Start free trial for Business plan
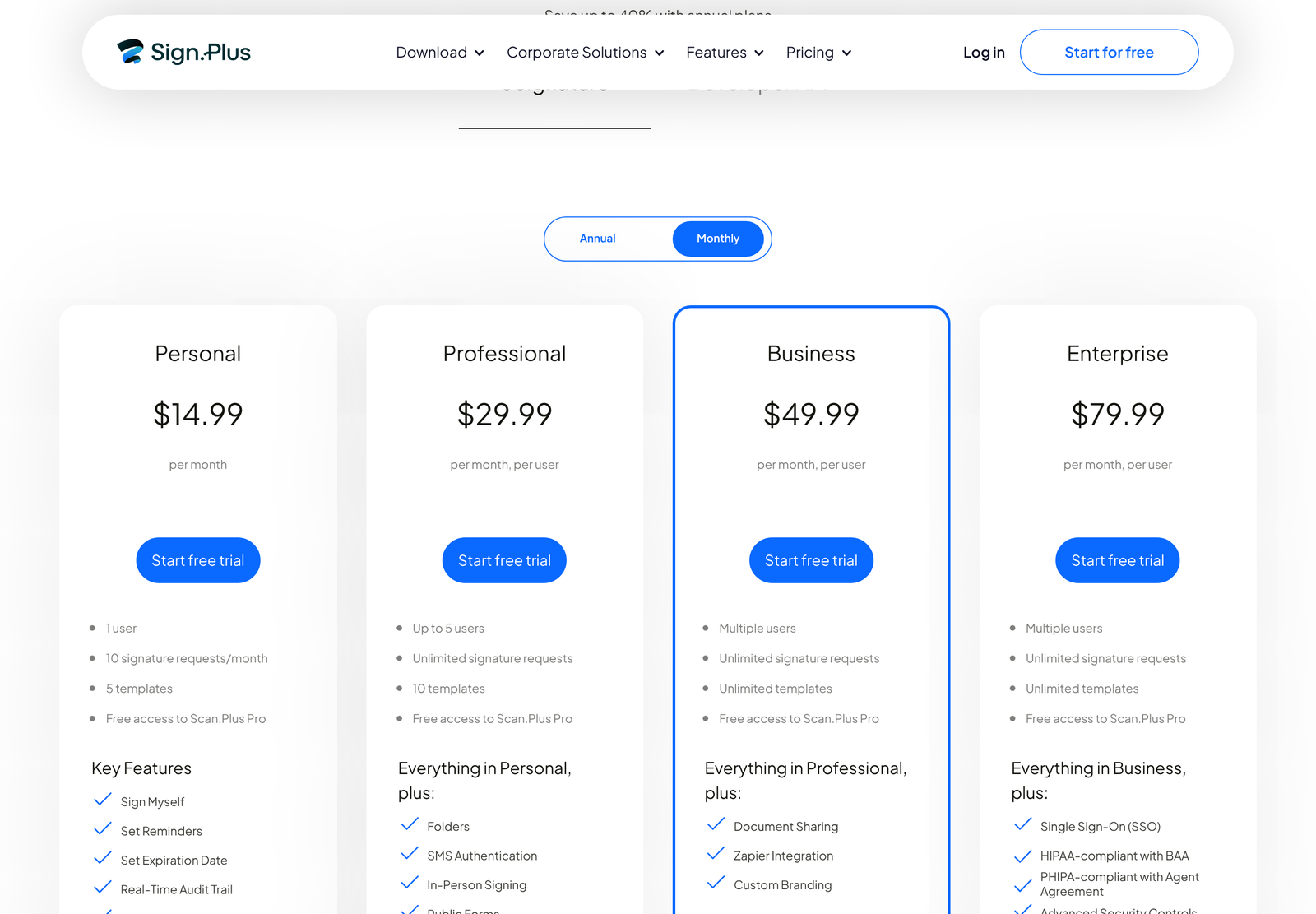 coord(811,560)
